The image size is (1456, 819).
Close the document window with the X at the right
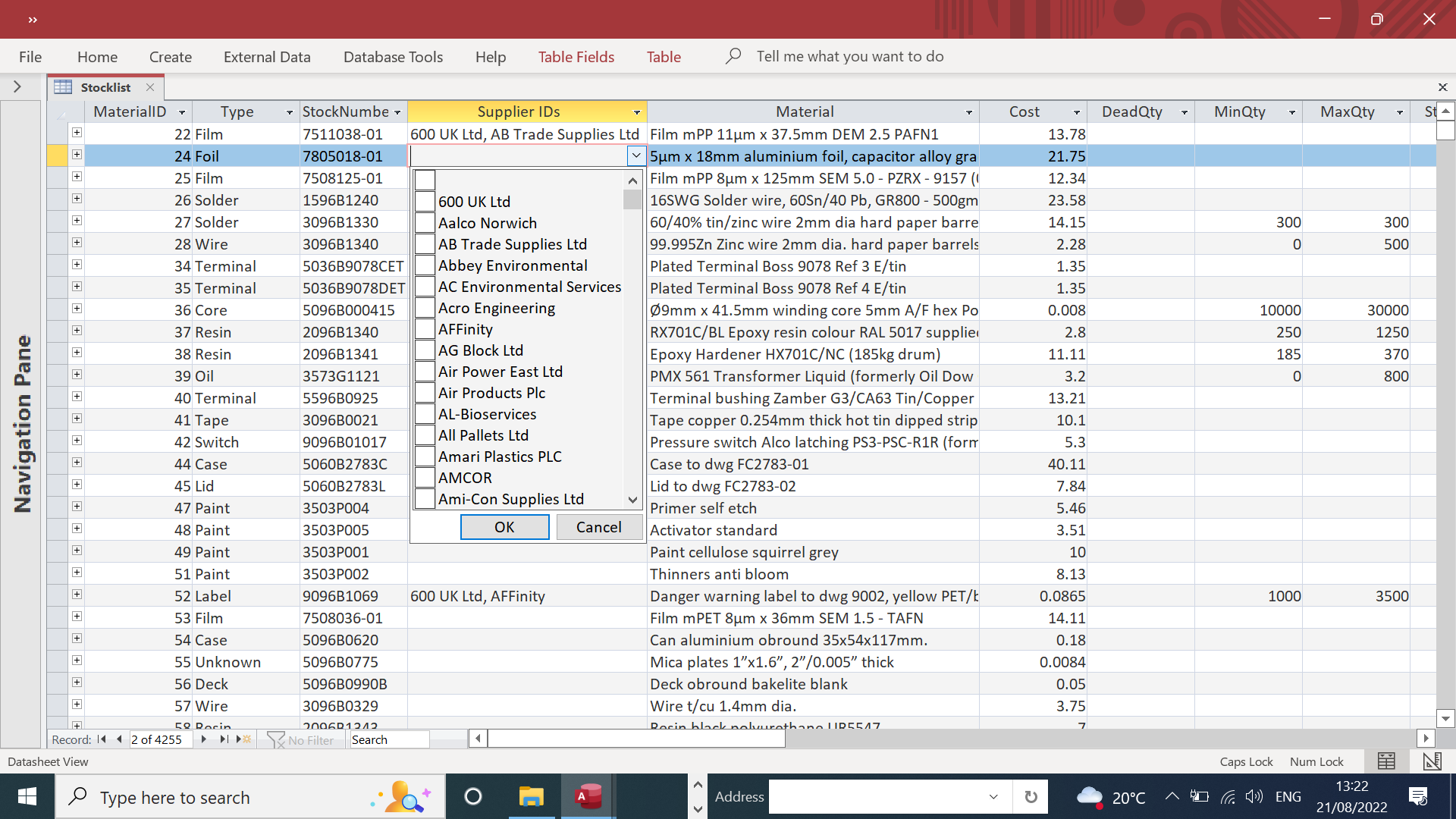coord(1442,87)
